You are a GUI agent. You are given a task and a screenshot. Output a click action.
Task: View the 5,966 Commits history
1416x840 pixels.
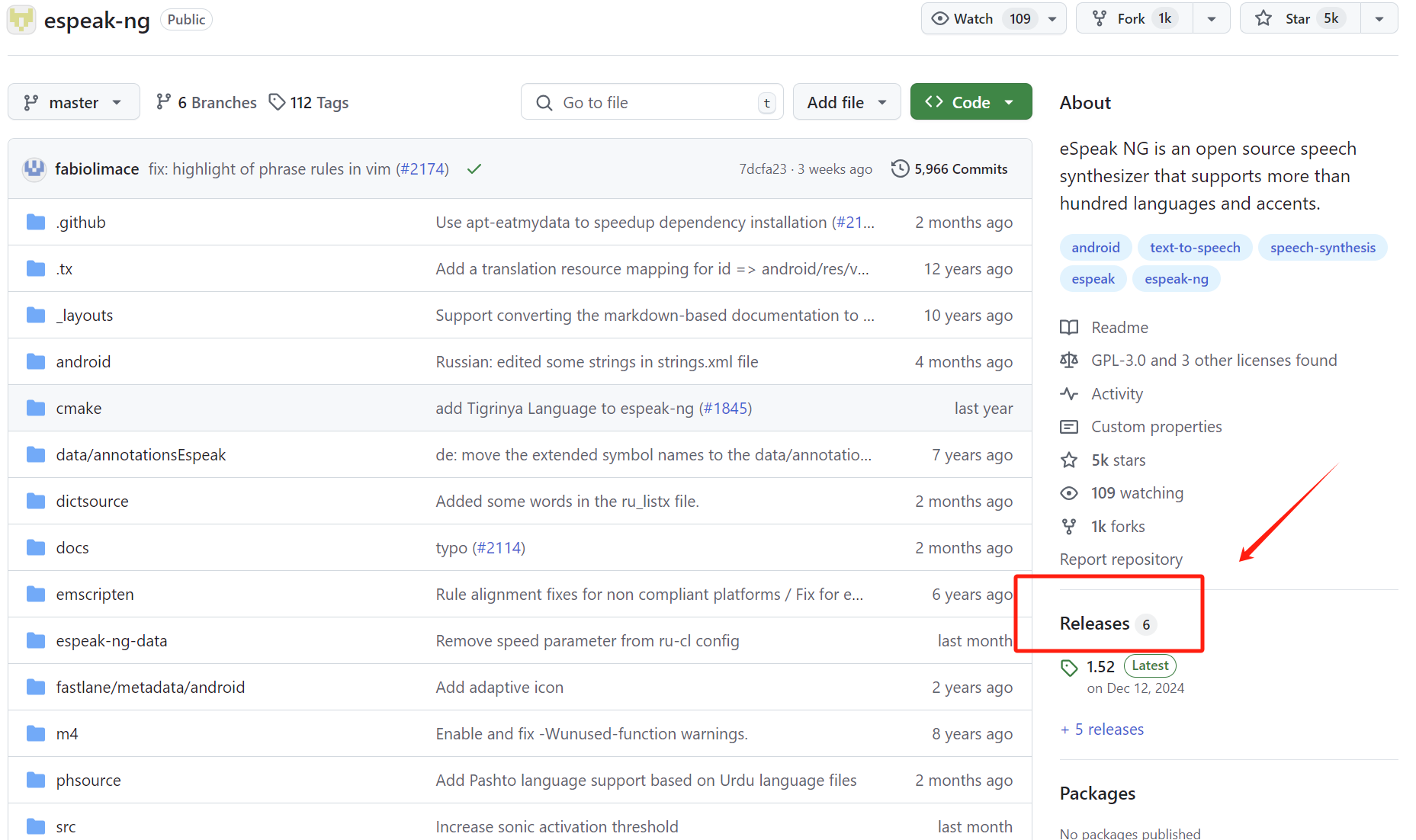coord(949,168)
